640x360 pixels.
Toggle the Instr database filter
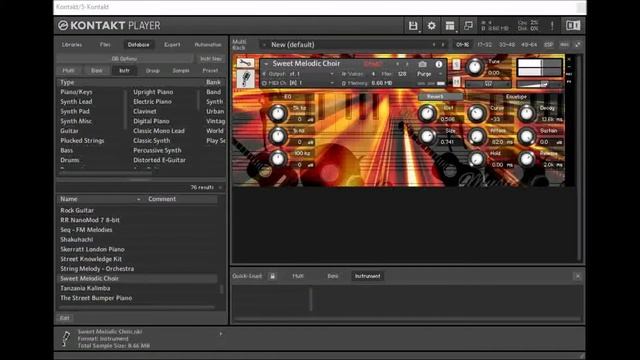[124, 70]
